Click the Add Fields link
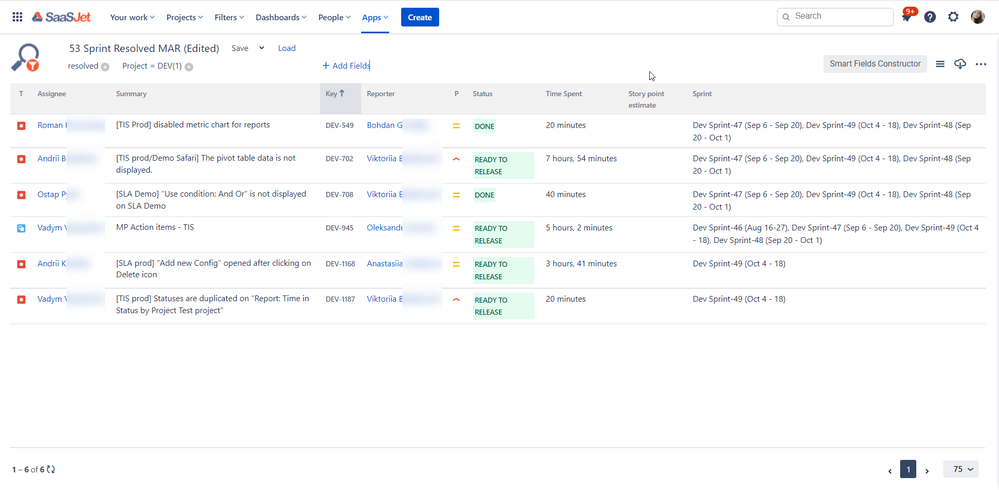The height and width of the screenshot is (490, 999). pos(346,66)
